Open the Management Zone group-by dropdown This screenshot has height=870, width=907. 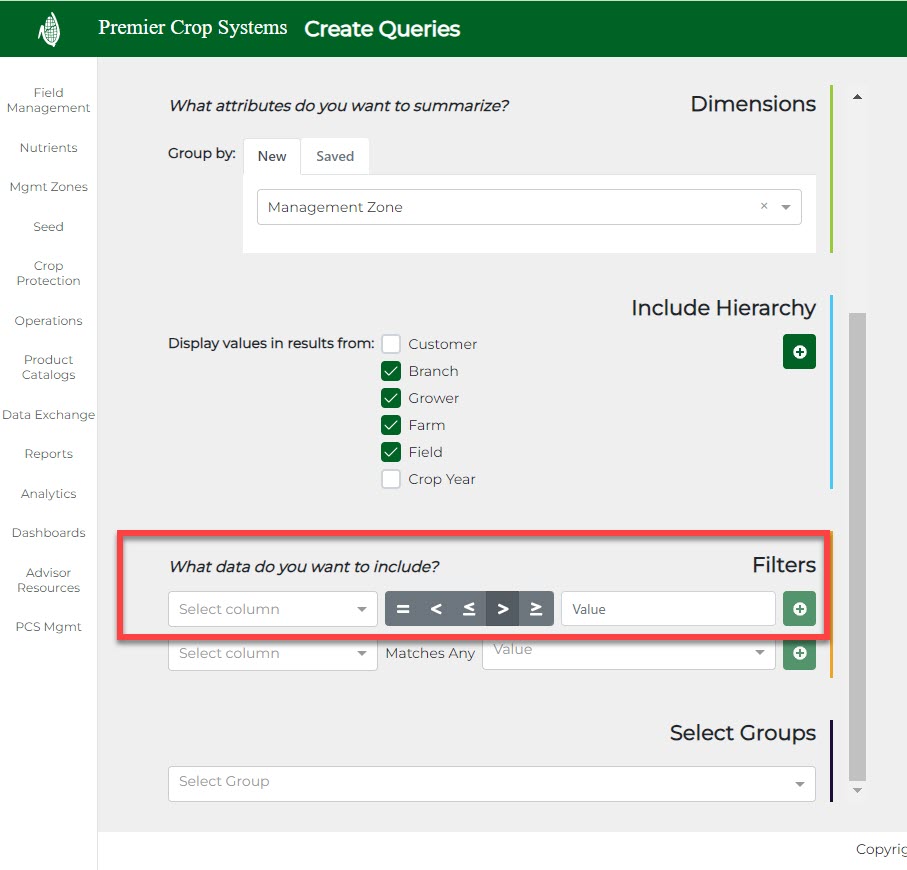pyautogui.click(x=786, y=208)
